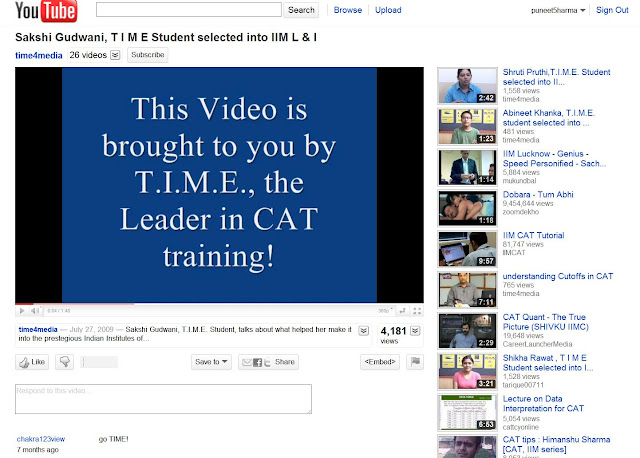
Task: Open the 360p video quality menu
Action: [385, 311]
